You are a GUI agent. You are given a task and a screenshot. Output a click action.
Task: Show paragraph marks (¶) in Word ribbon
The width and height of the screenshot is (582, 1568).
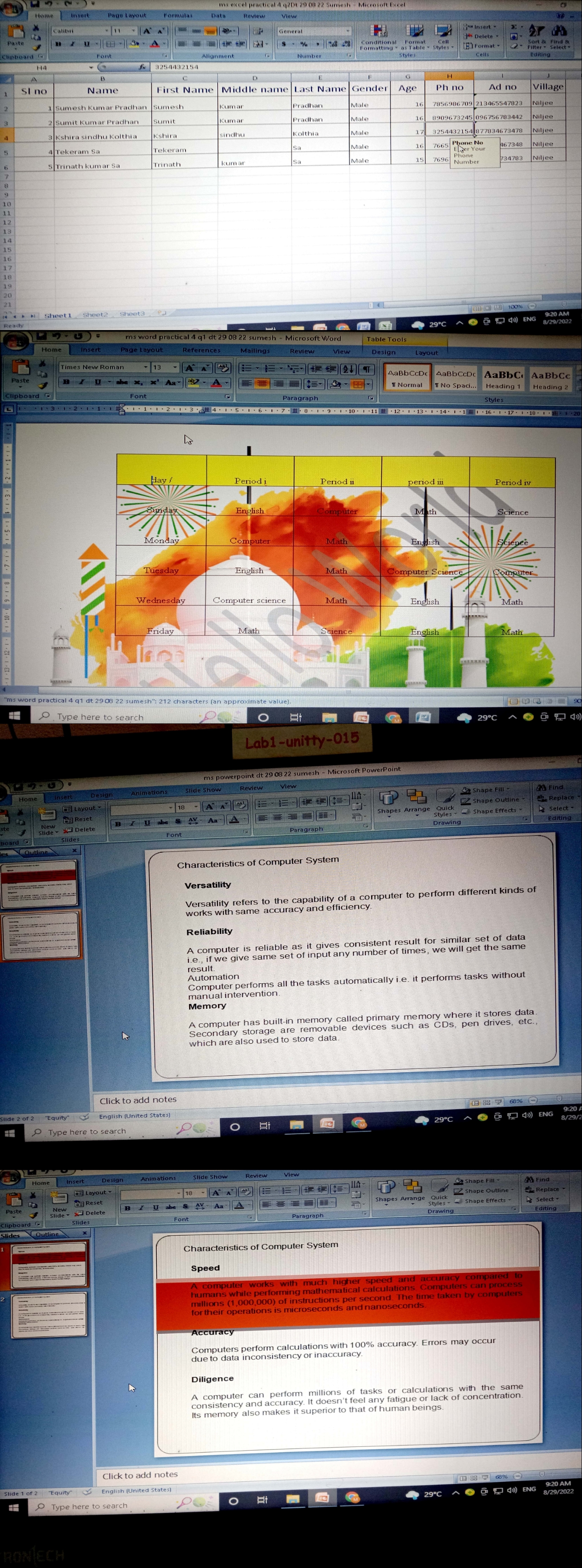pyautogui.click(x=367, y=369)
